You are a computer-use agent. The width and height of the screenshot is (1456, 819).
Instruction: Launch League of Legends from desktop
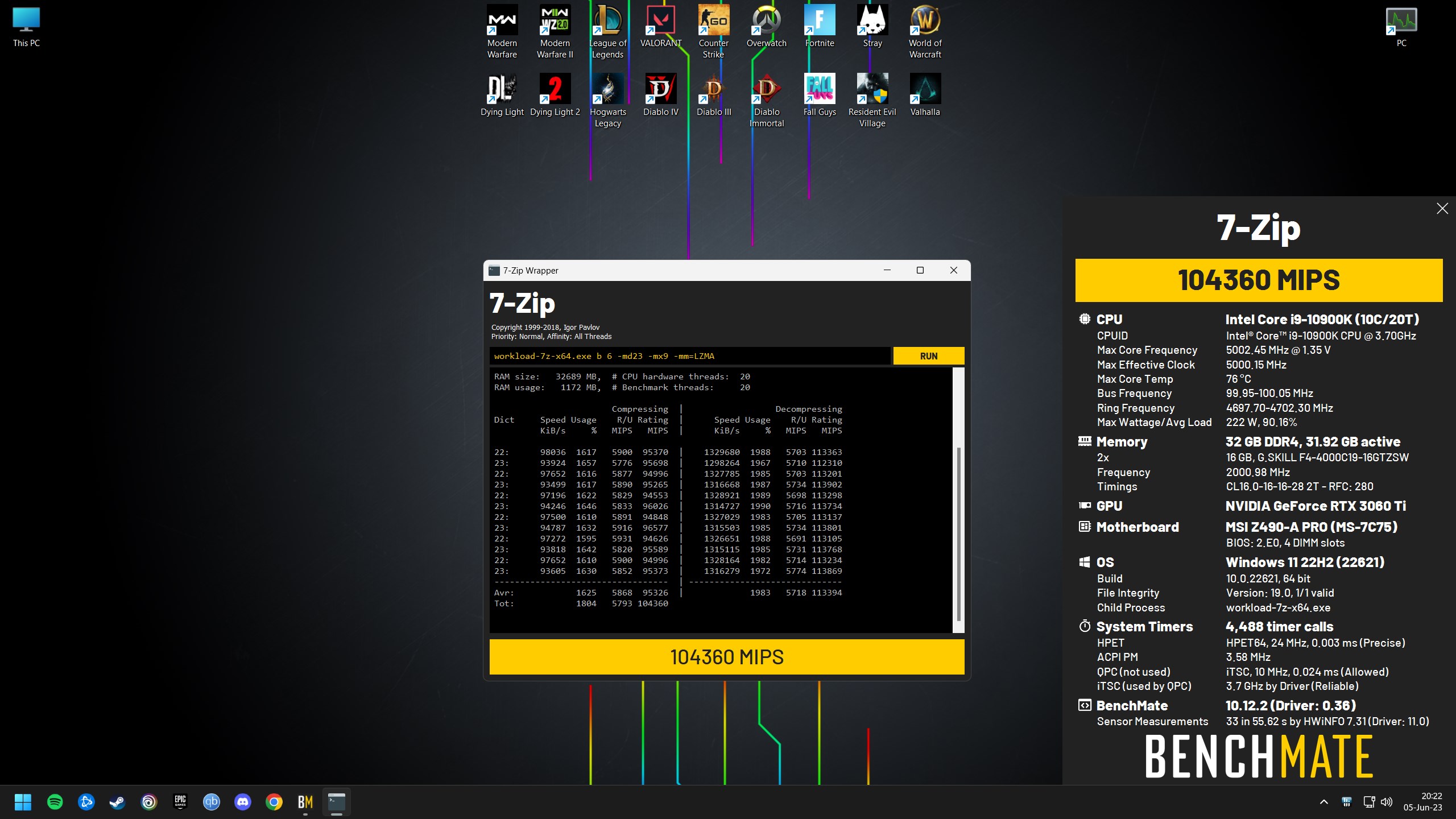click(607, 31)
